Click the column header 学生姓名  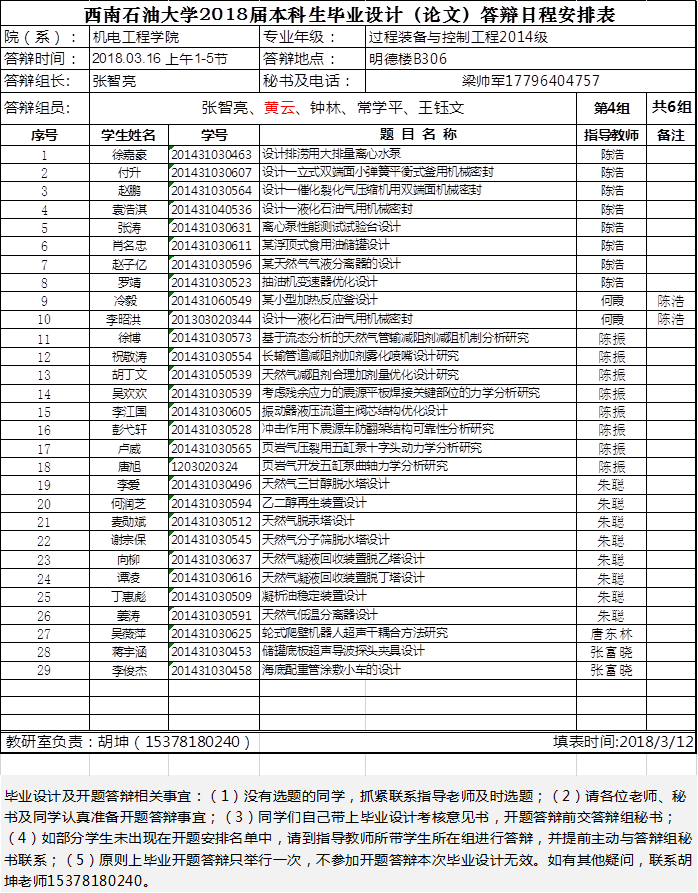[129, 135]
